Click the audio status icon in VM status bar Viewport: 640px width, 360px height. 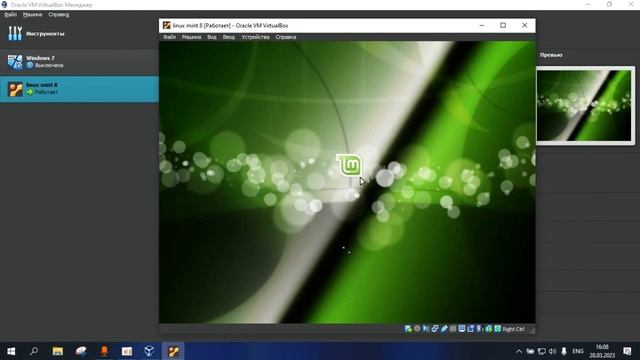426,329
